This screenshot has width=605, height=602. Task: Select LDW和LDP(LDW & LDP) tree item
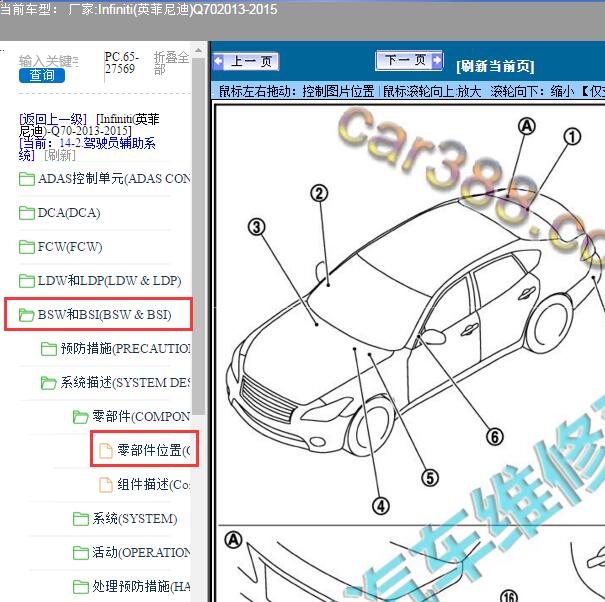click(x=110, y=281)
